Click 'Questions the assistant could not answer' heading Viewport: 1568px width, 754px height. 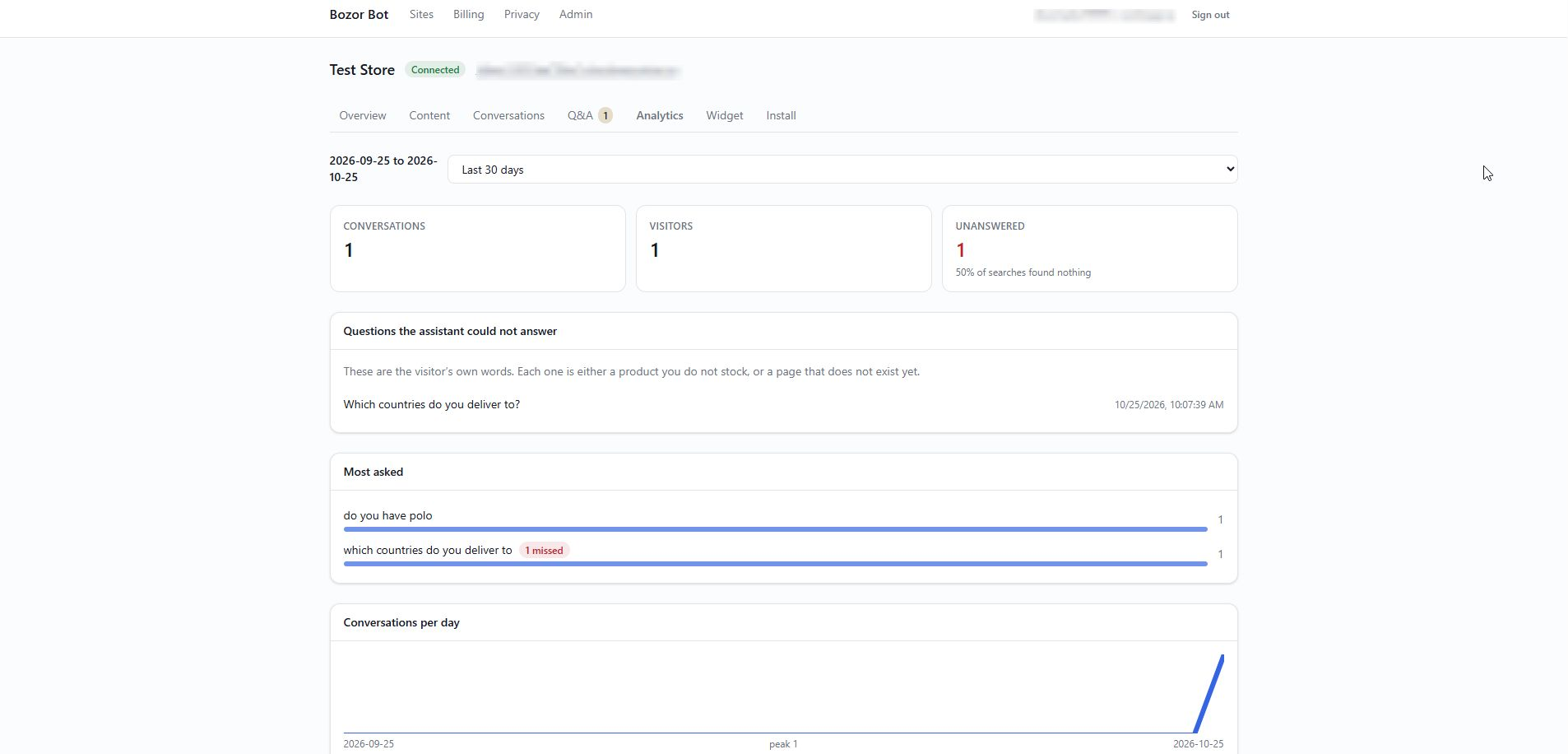(450, 331)
